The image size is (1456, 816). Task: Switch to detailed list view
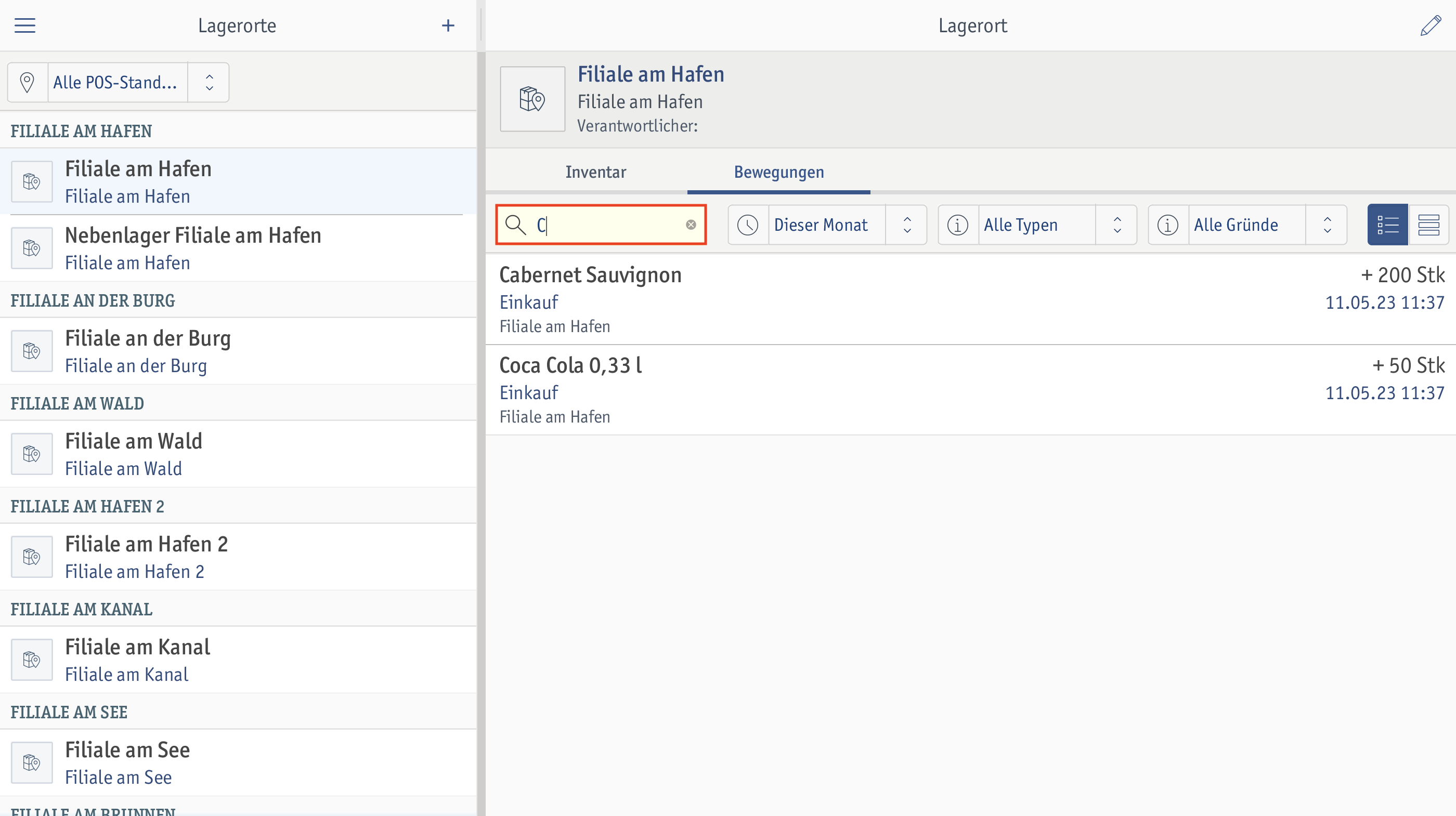pyautogui.click(x=1387, y=225)
